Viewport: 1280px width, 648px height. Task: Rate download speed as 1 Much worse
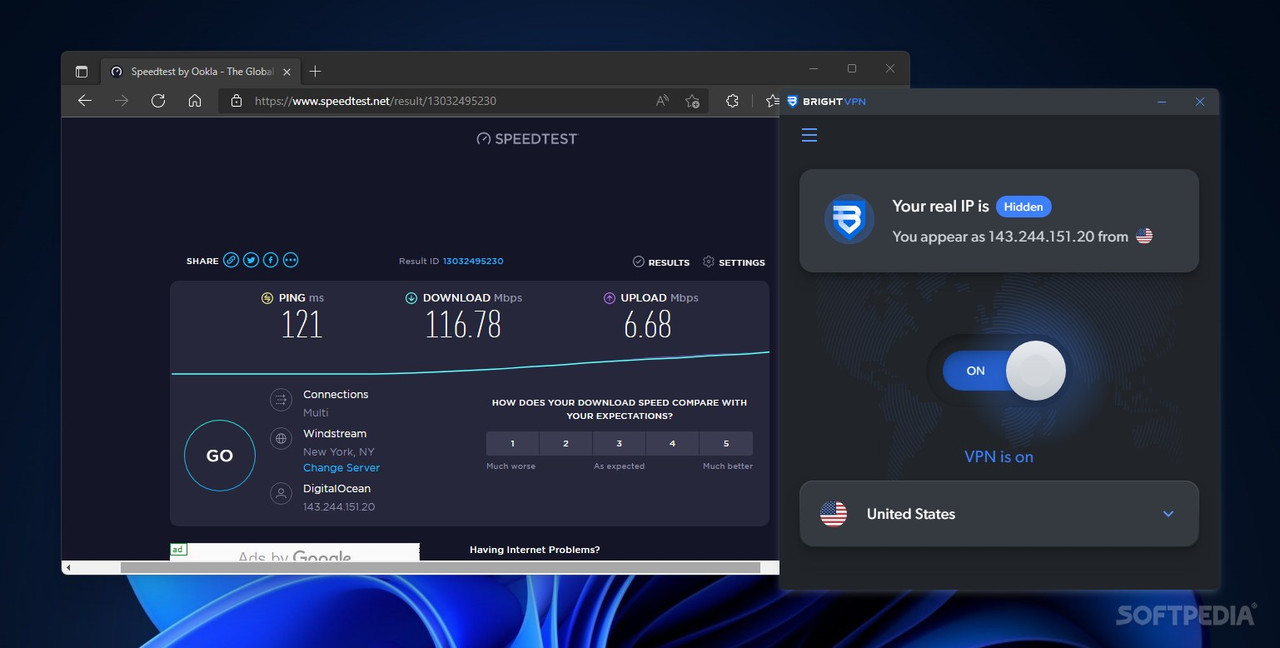512,444
